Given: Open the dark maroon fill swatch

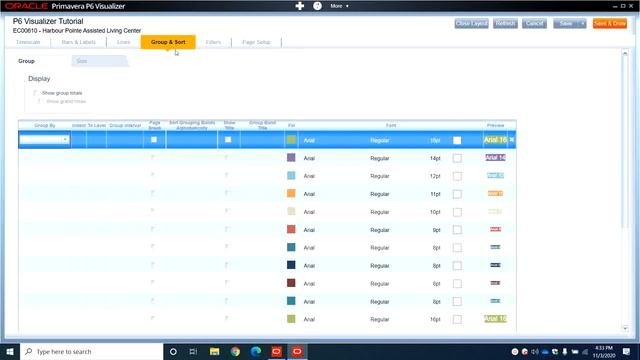Looking at the screenshot, I should (291, 283).
